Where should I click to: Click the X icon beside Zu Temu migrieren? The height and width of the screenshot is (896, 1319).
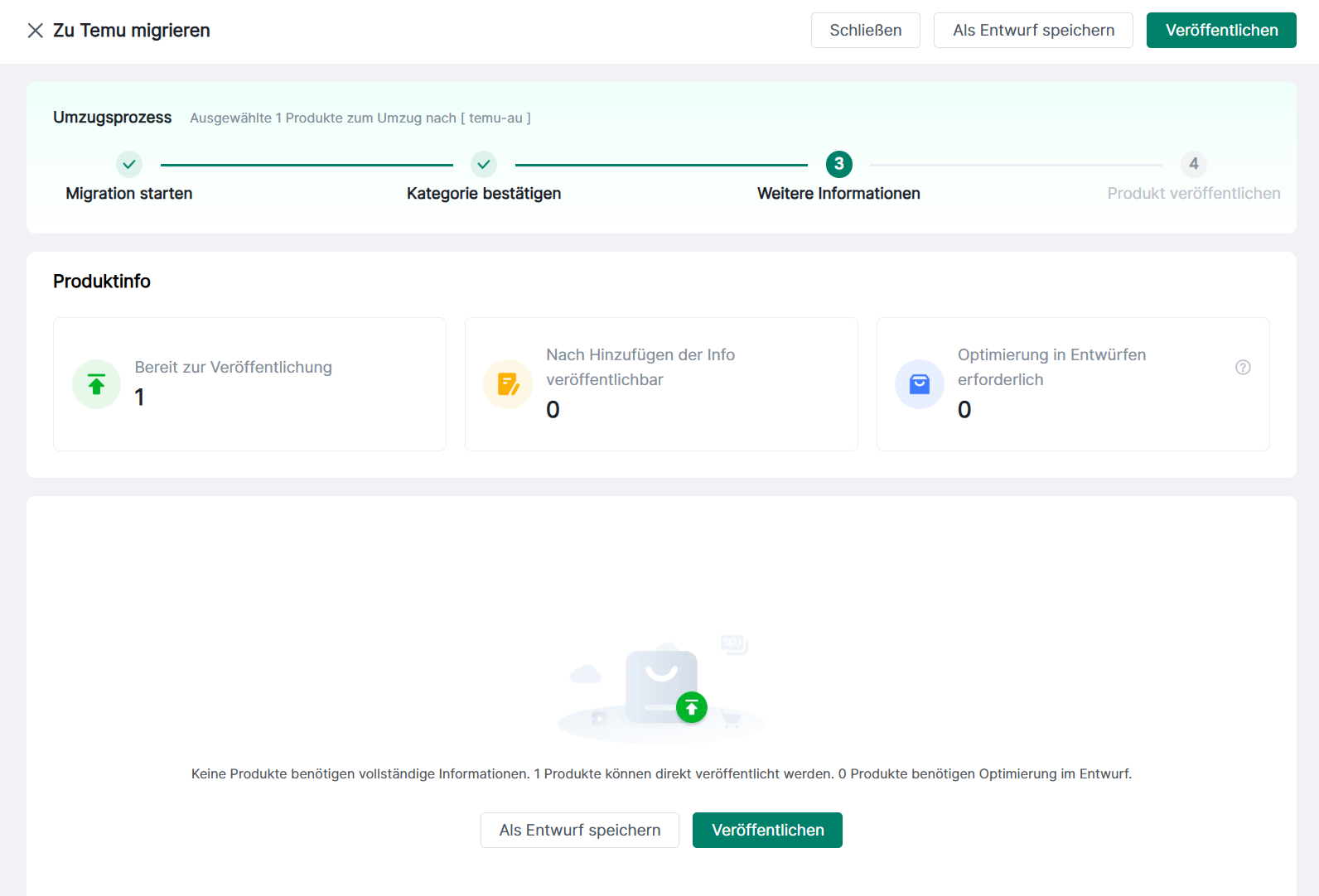click(x=35, y=31)
